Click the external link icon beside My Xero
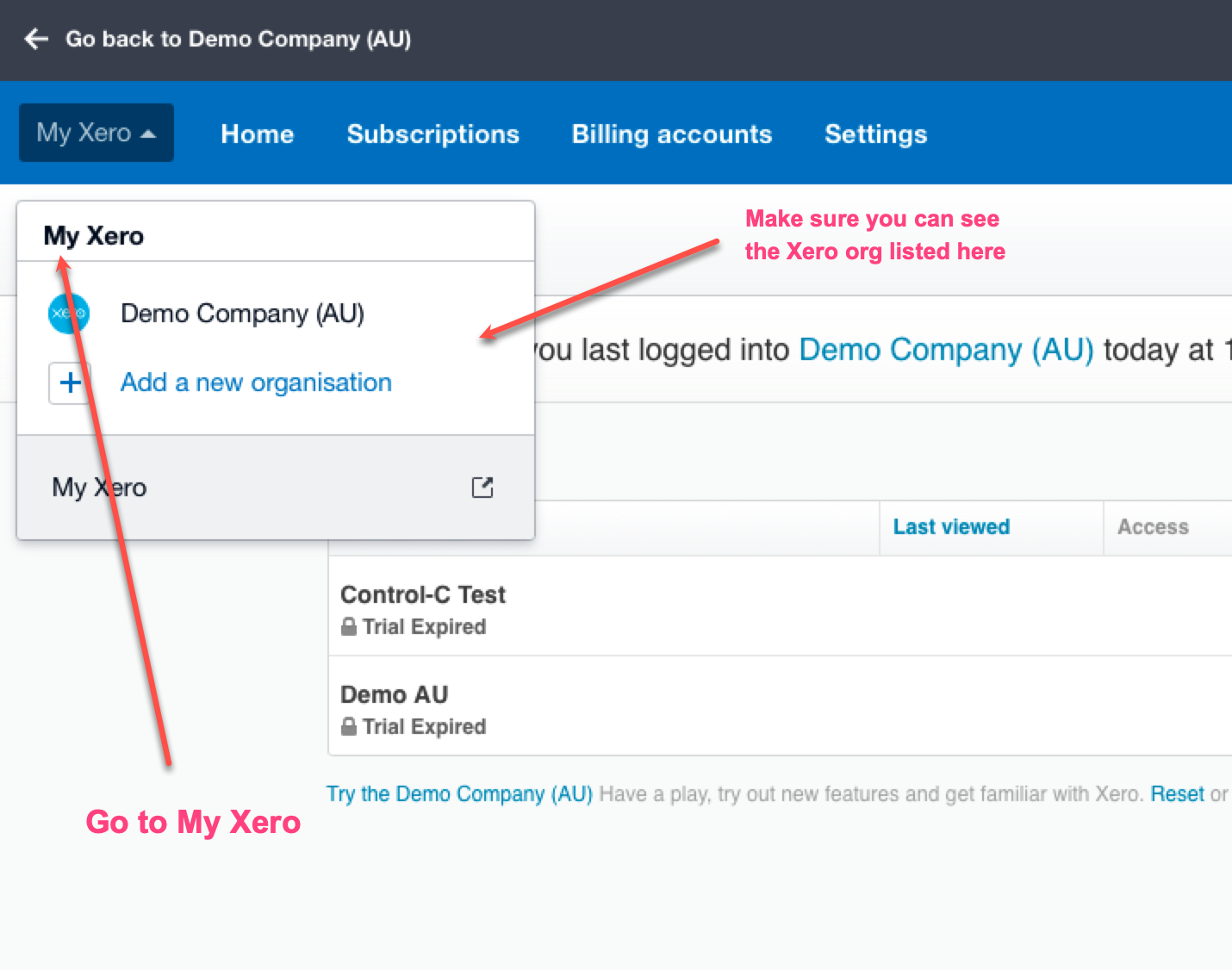The image size is (1232, 970). click(482, 488)
